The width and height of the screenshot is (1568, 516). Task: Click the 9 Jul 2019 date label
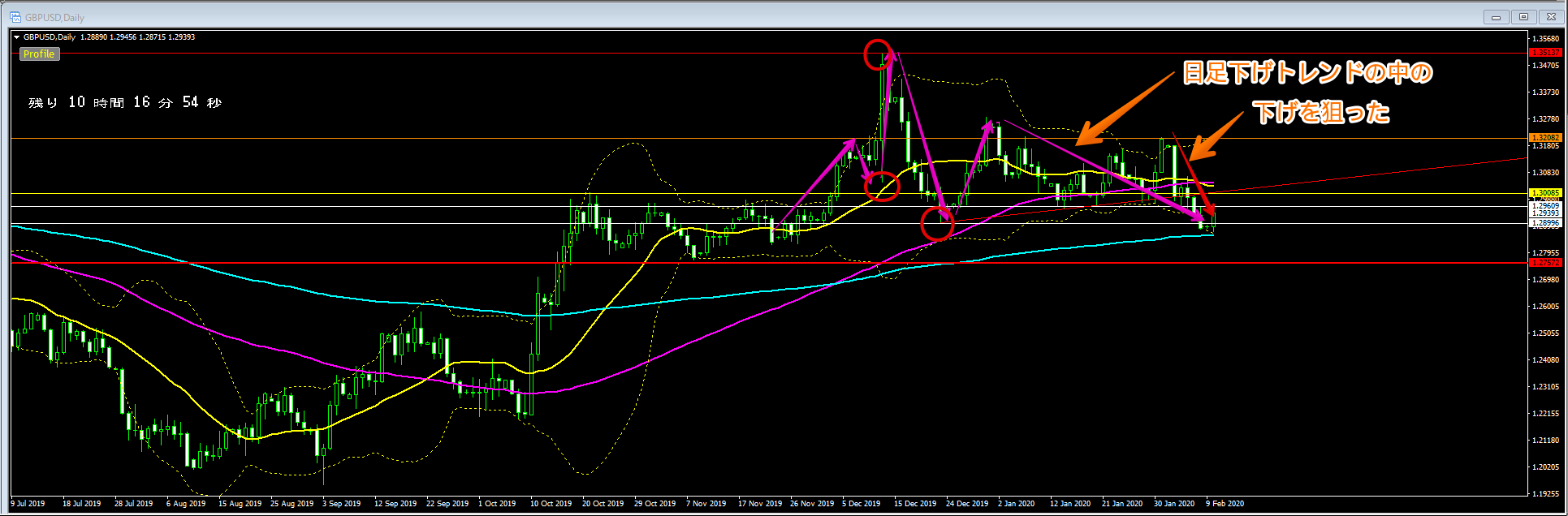[x=28, y=504]
